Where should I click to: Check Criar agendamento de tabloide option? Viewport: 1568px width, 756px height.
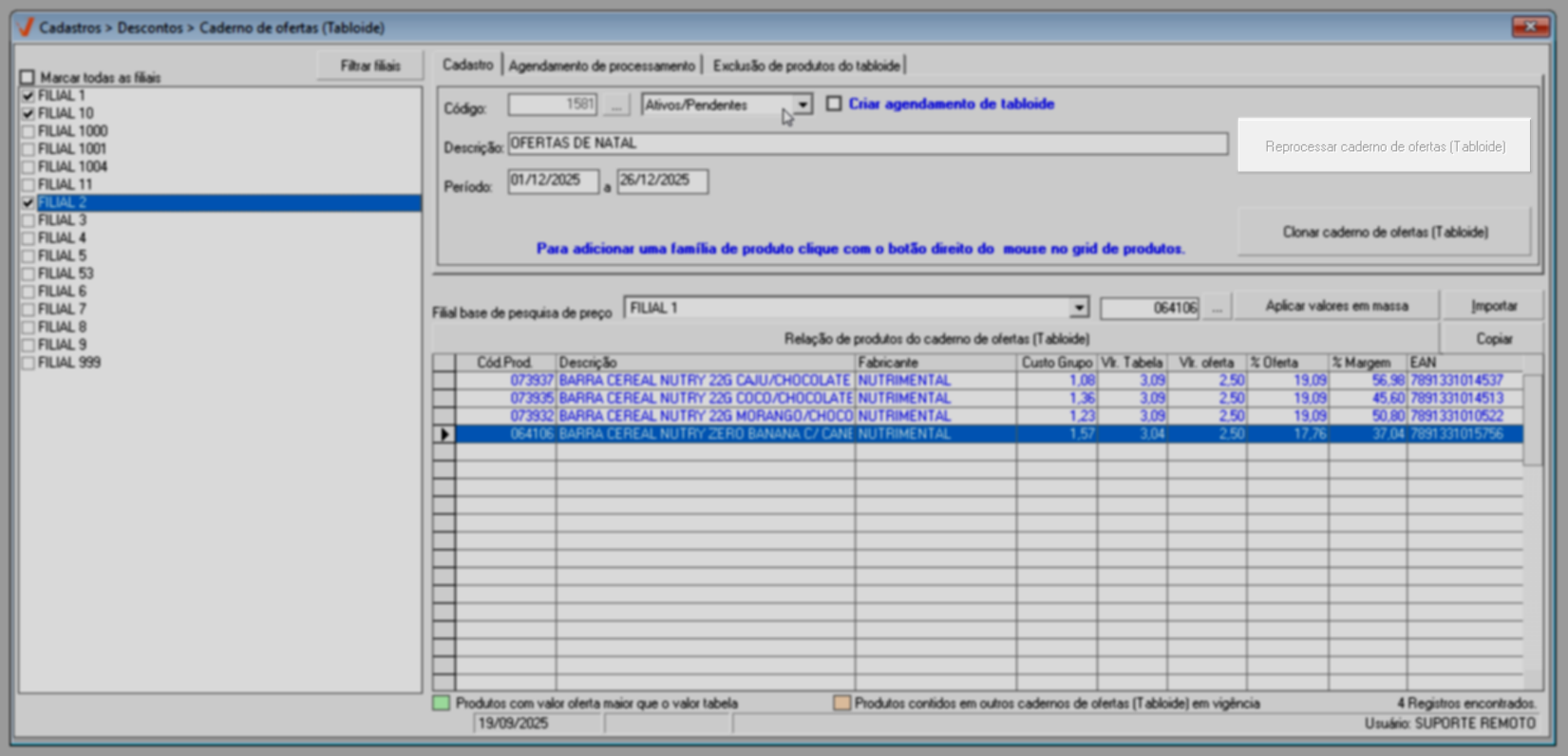[x=834, y=104]
